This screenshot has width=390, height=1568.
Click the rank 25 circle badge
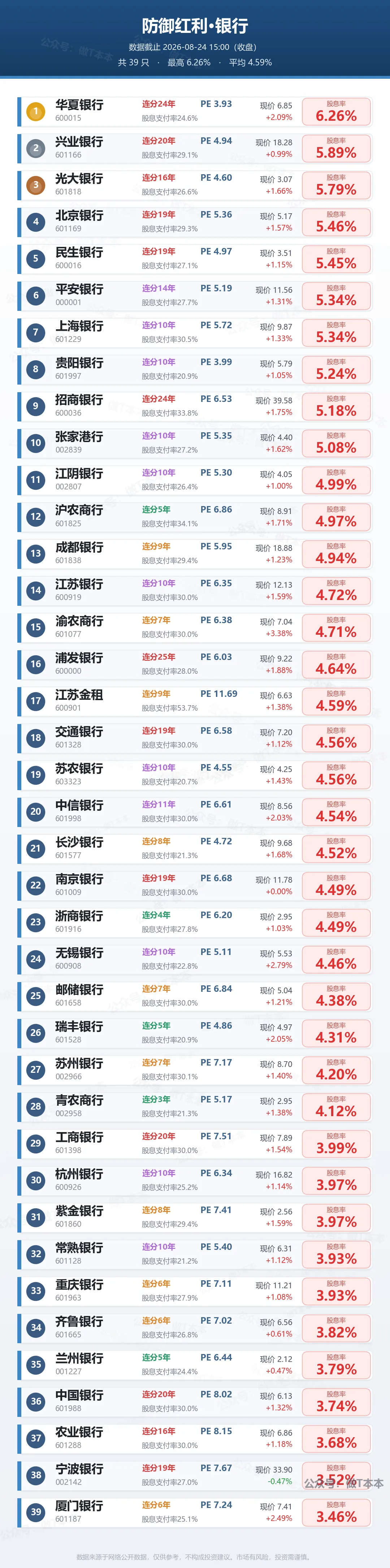[36, 997]
